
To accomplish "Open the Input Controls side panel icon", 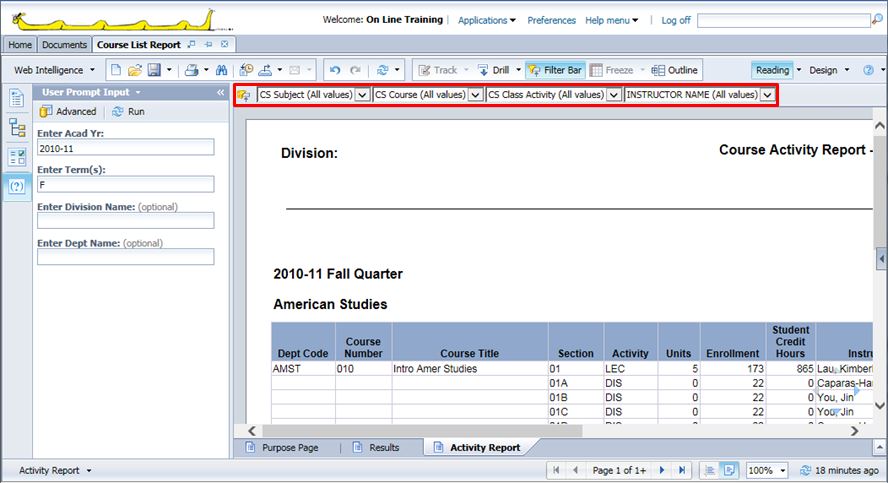I will pos(17,157).
